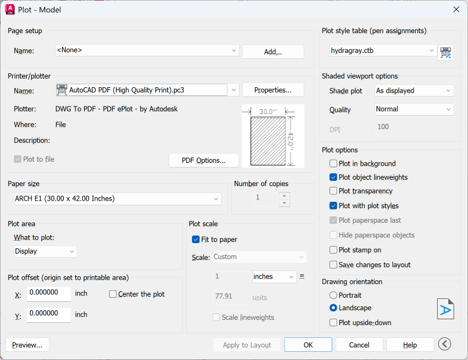Screen dimensions: 468x360
Task: Click OK to plot
Action: 308,345
